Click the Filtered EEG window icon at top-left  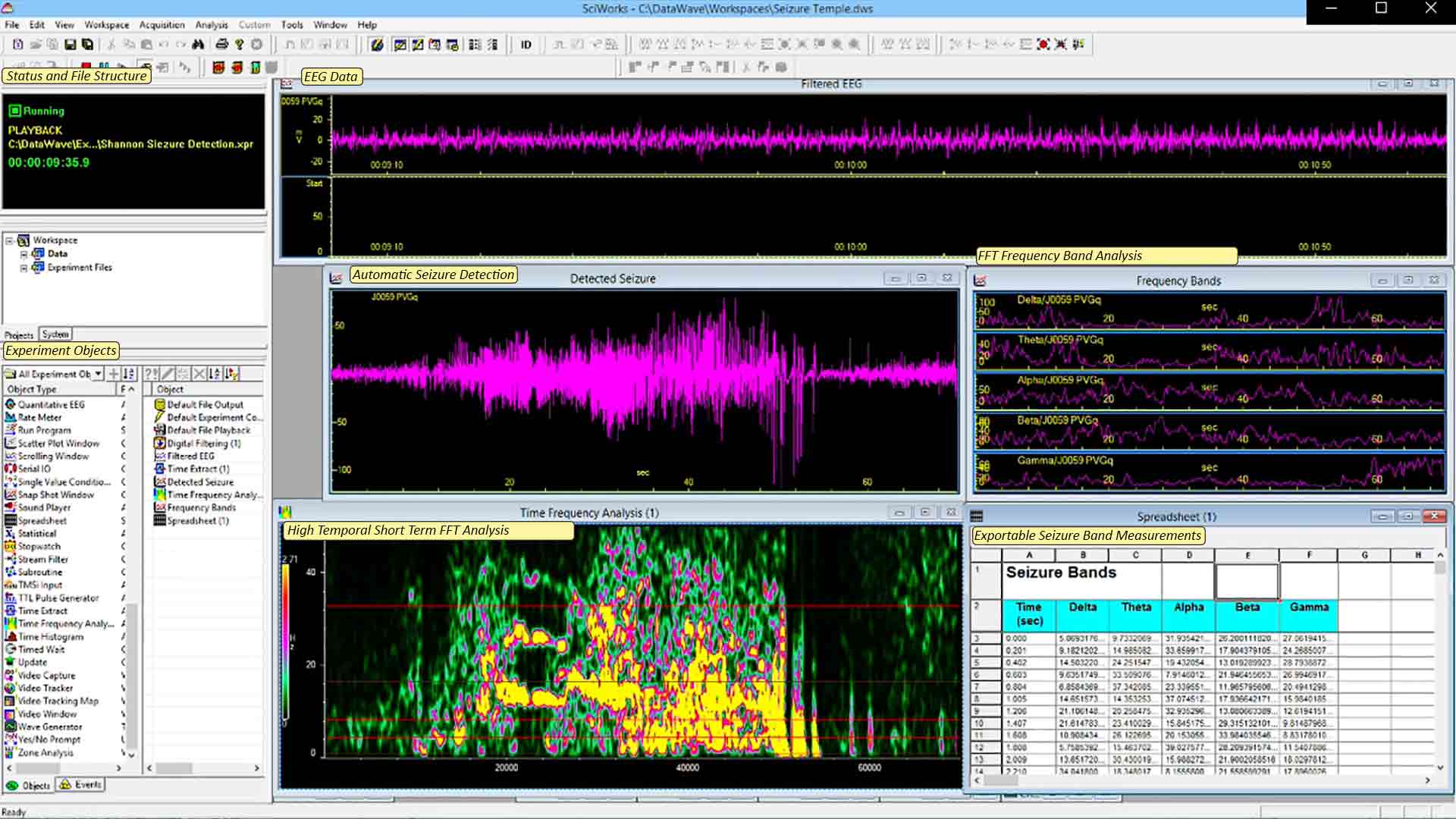(287, 84)
